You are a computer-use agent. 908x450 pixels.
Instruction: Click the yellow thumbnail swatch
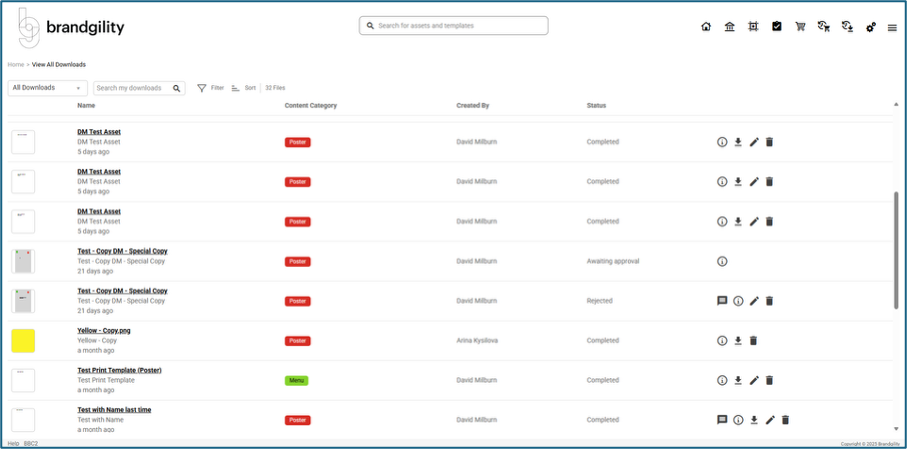click(x=23, y=341)
